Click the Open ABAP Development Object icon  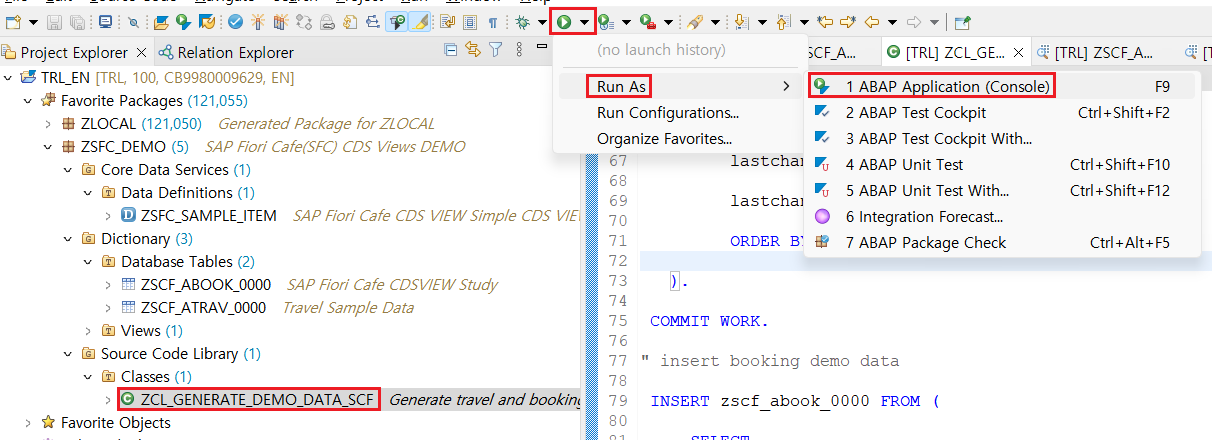click(x=160, y=22)
